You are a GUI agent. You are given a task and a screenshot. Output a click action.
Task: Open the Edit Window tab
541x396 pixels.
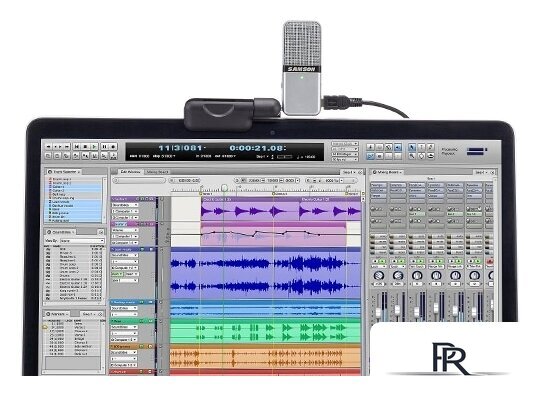(130, 172)
